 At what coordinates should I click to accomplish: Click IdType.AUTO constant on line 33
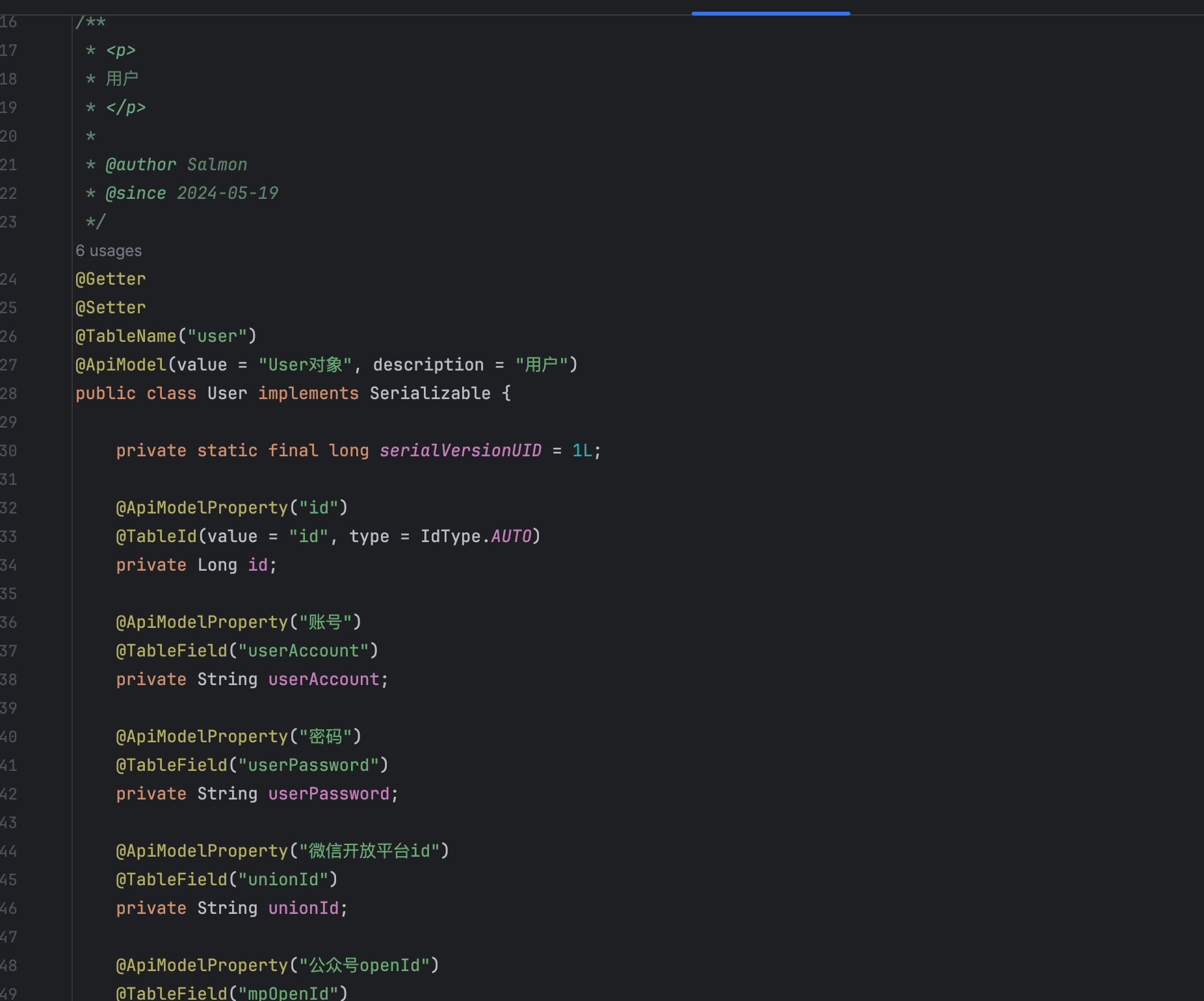pyautogui.click(x=477, y=537)
